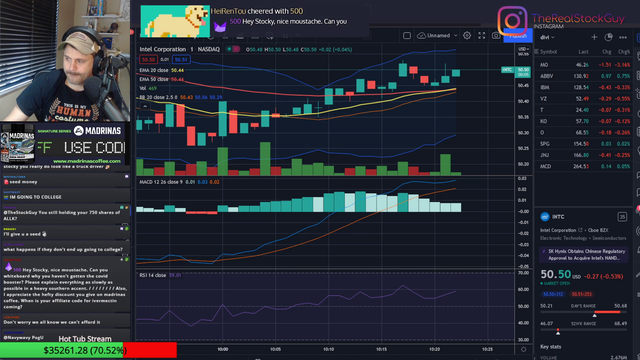Sort watchlist by Chg% column header
This screenshot has width=640, height=360.
tap(624, 52)
